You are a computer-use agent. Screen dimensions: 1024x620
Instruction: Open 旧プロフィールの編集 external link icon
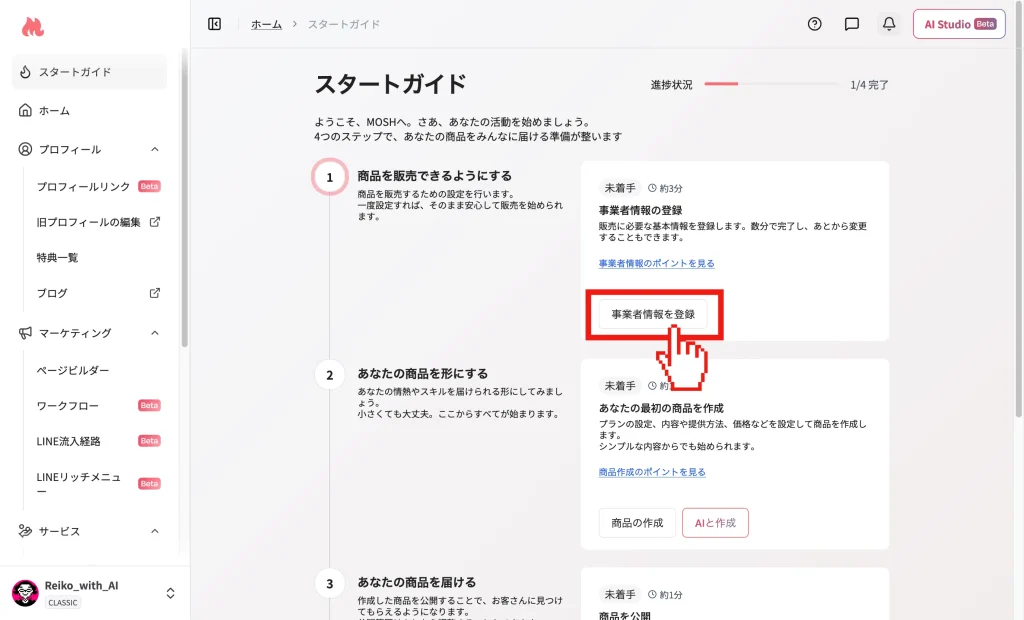click(x=155, y=221)
